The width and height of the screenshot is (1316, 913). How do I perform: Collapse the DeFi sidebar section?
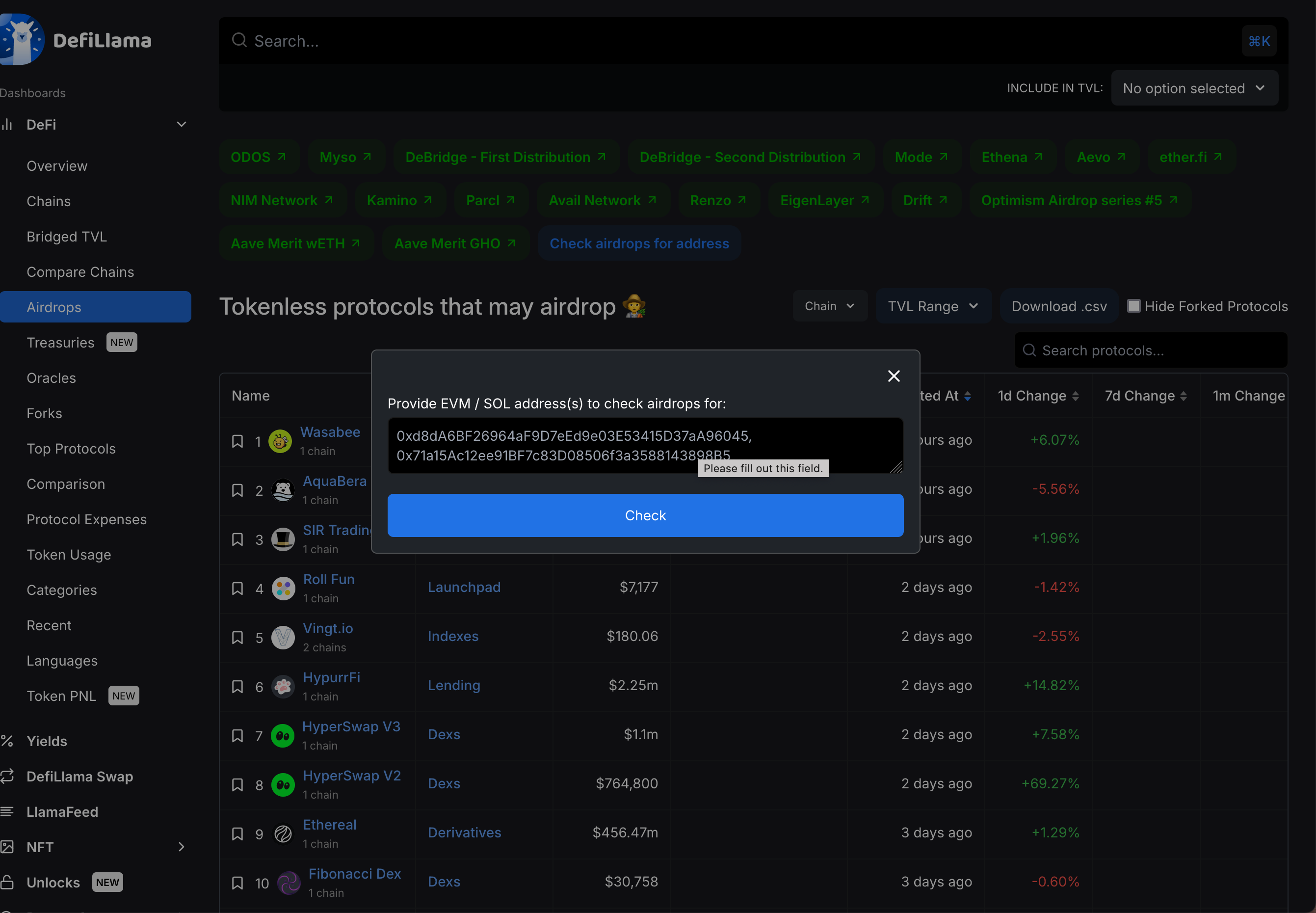(181, 124)
